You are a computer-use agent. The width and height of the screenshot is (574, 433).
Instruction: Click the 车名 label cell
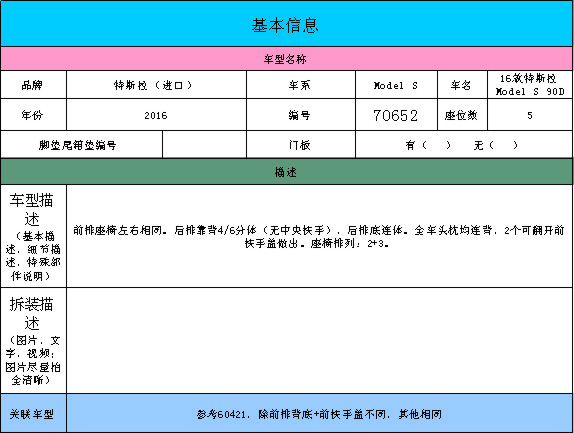[x=462, y=85]
